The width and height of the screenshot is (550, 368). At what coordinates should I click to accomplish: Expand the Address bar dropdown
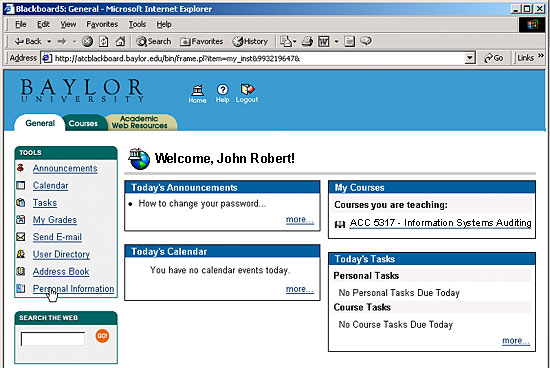[x=470, y=58]
